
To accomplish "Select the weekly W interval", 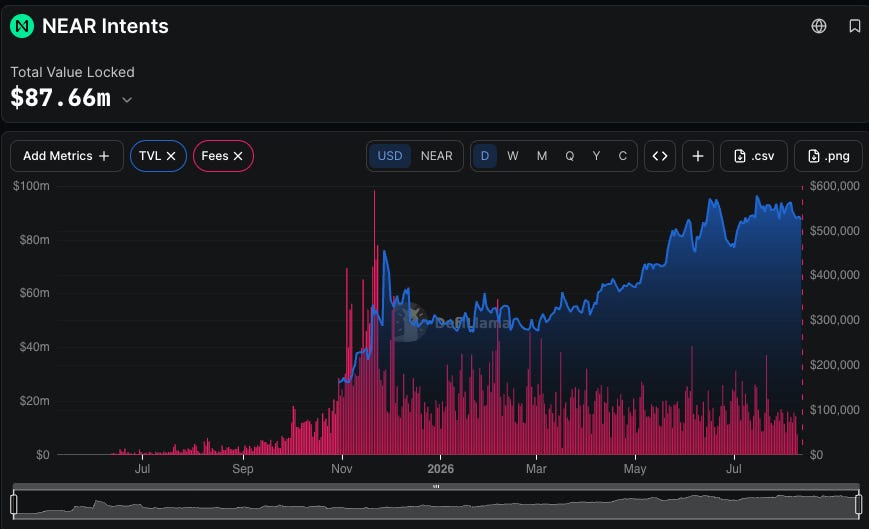I will pos(513,156).
